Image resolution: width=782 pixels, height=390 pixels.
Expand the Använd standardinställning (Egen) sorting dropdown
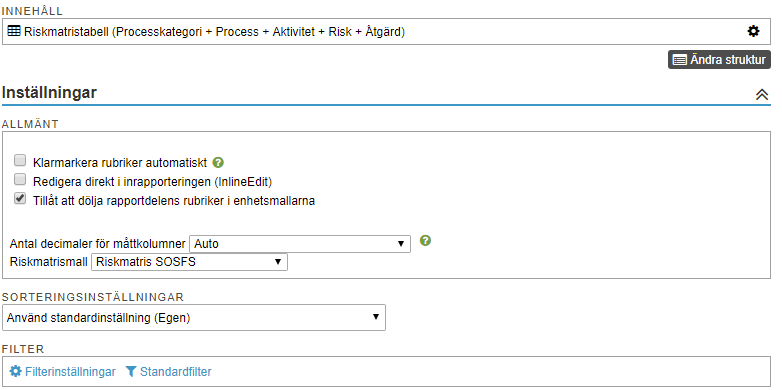tap(194, 318)
